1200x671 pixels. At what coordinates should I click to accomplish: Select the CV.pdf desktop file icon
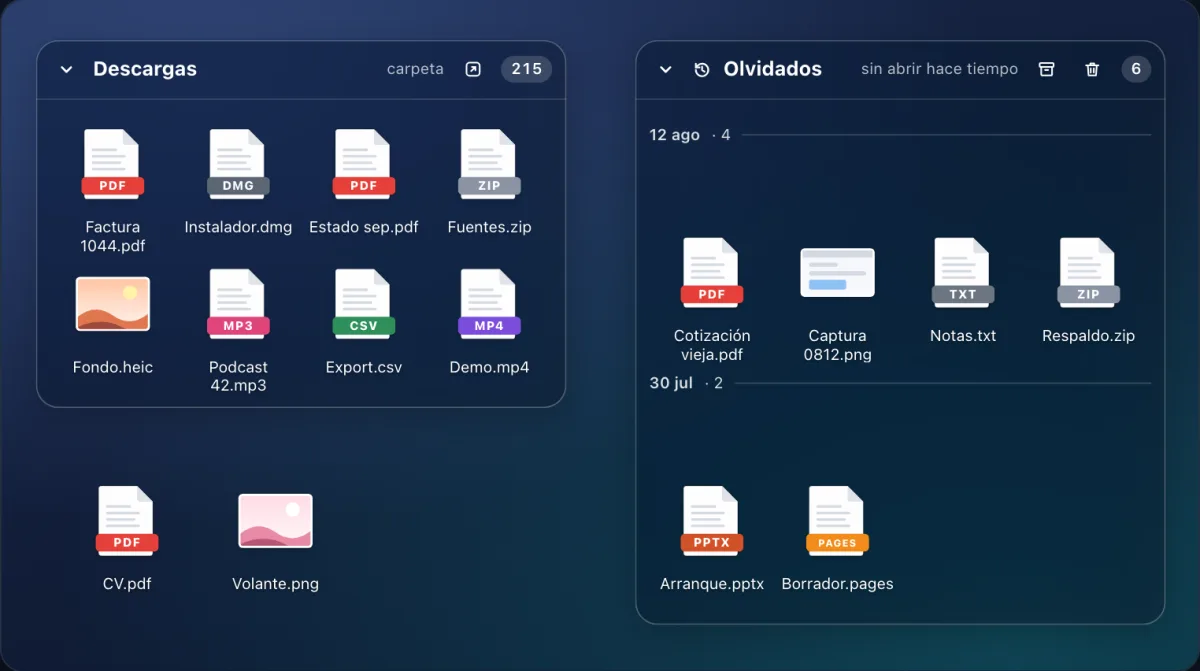127,521
